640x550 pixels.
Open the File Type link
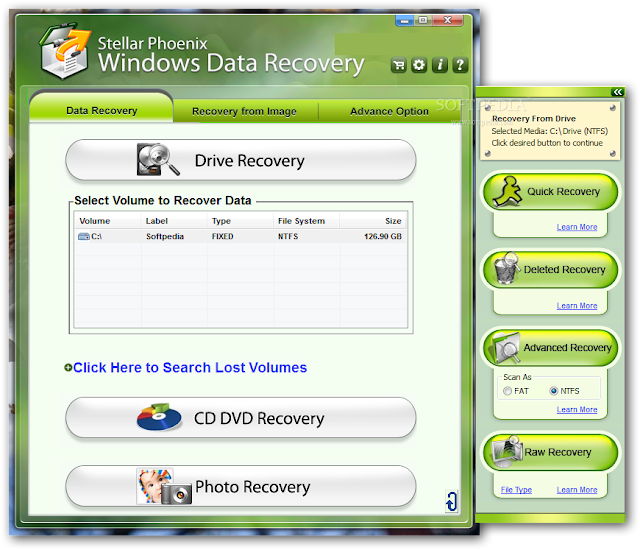click(516, 490)
